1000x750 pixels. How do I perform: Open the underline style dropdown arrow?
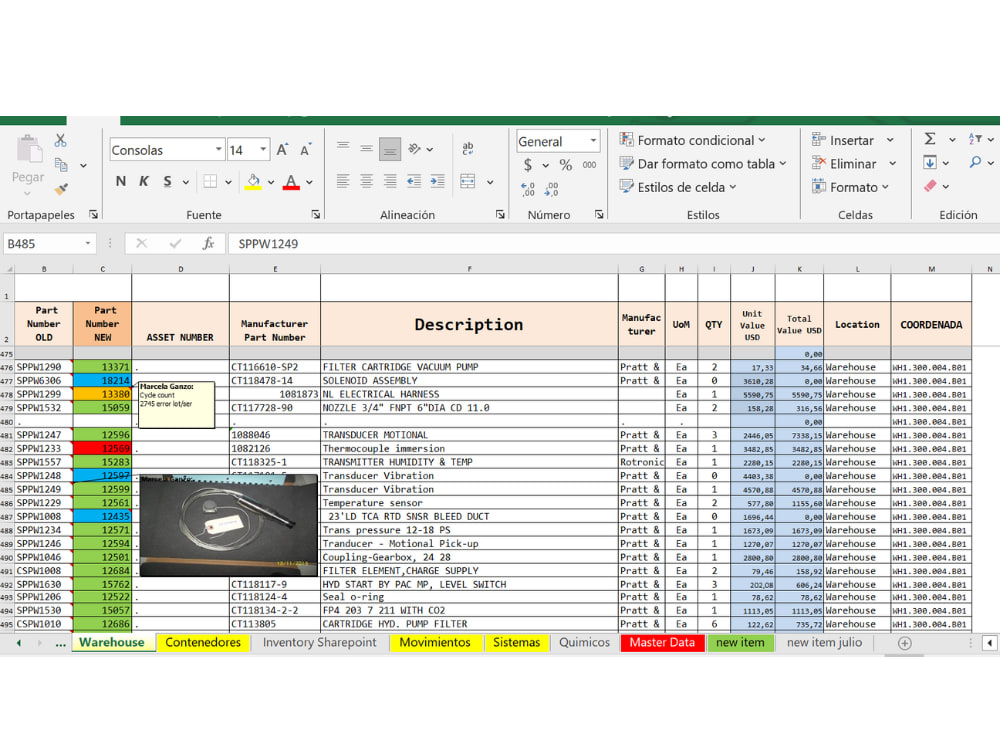pyautogui.click(x=186, y=182)
